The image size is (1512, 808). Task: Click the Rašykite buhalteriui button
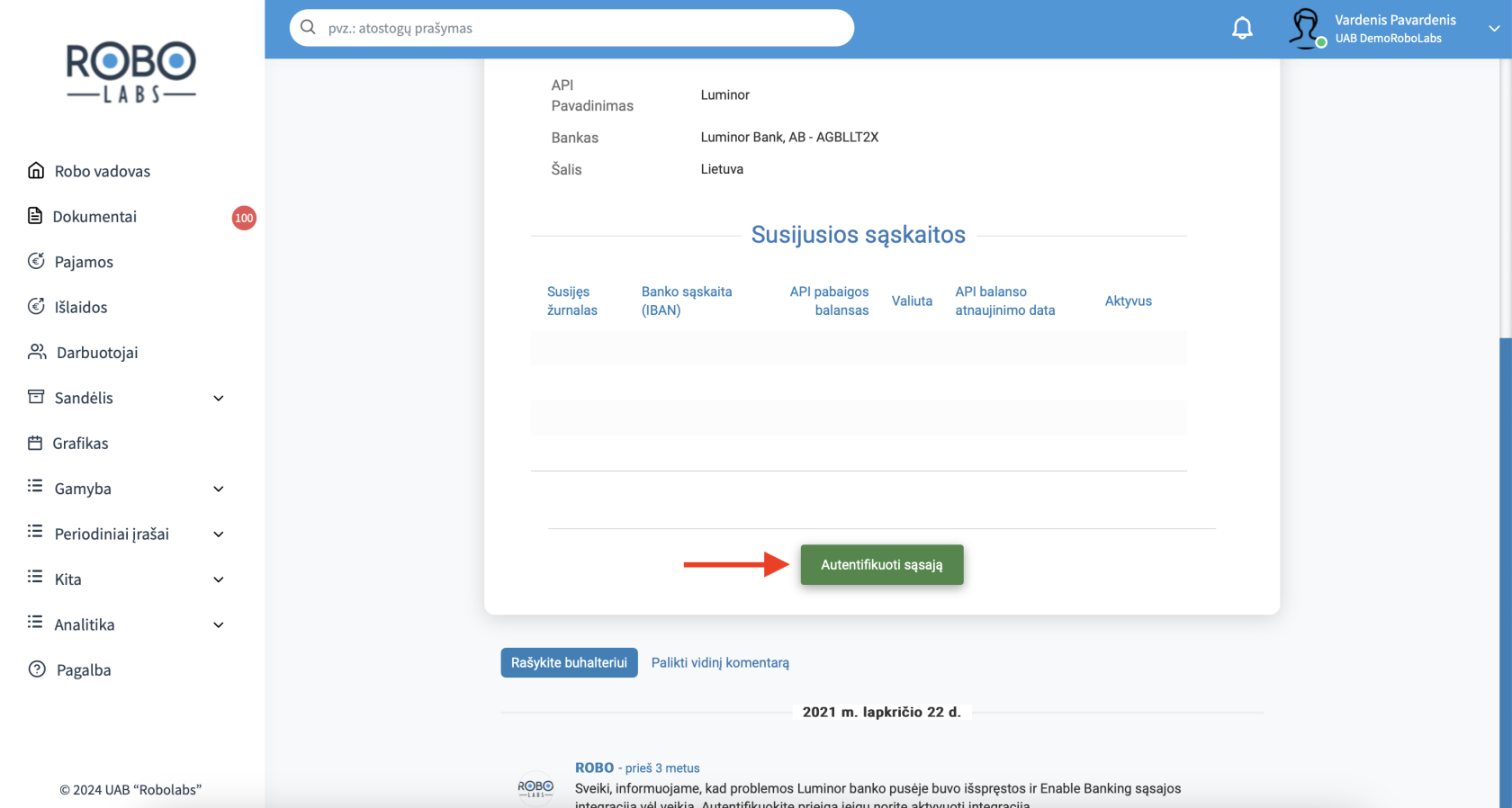[570, 662]
